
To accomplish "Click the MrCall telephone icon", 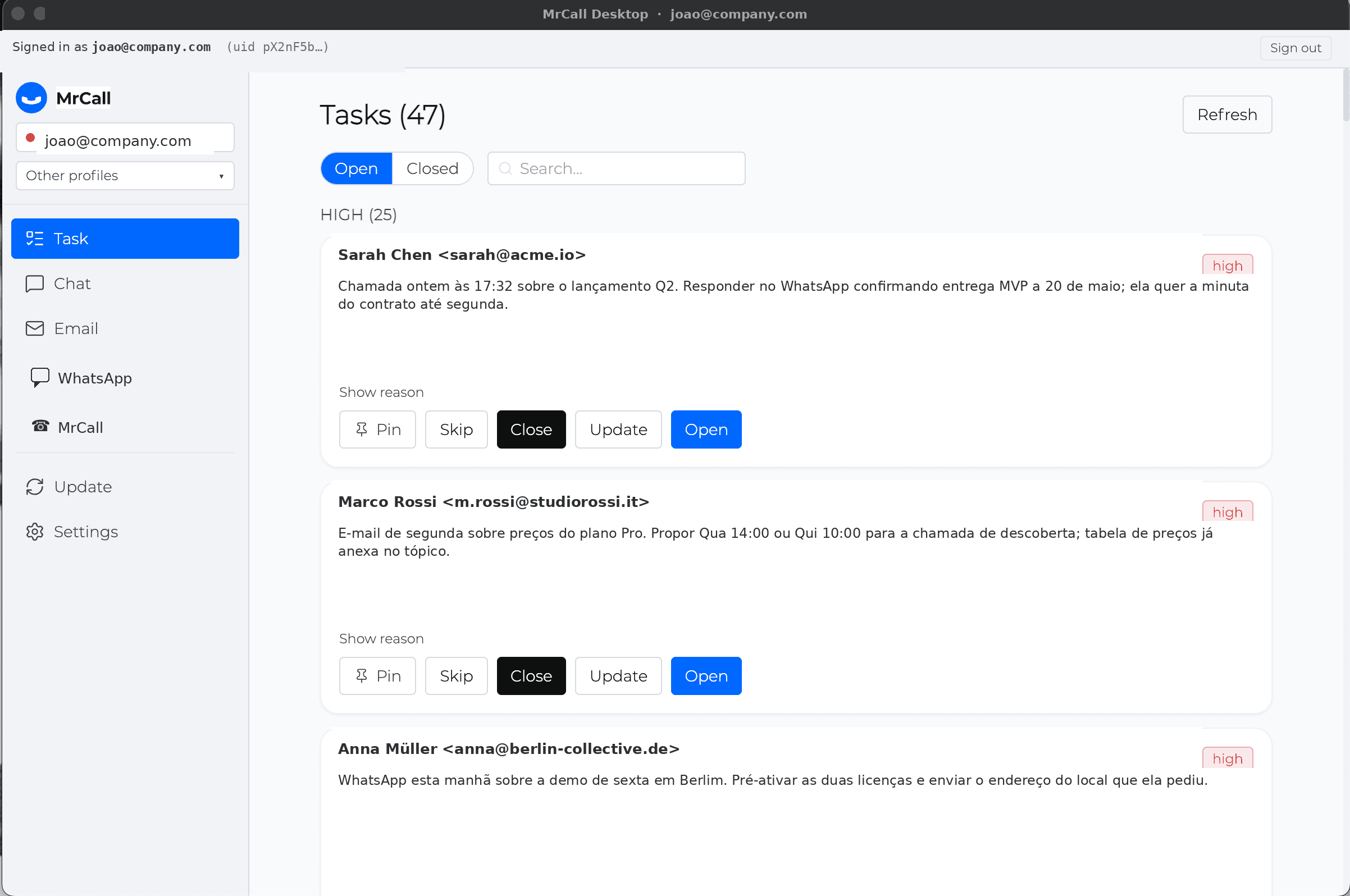I will (40, 426).
